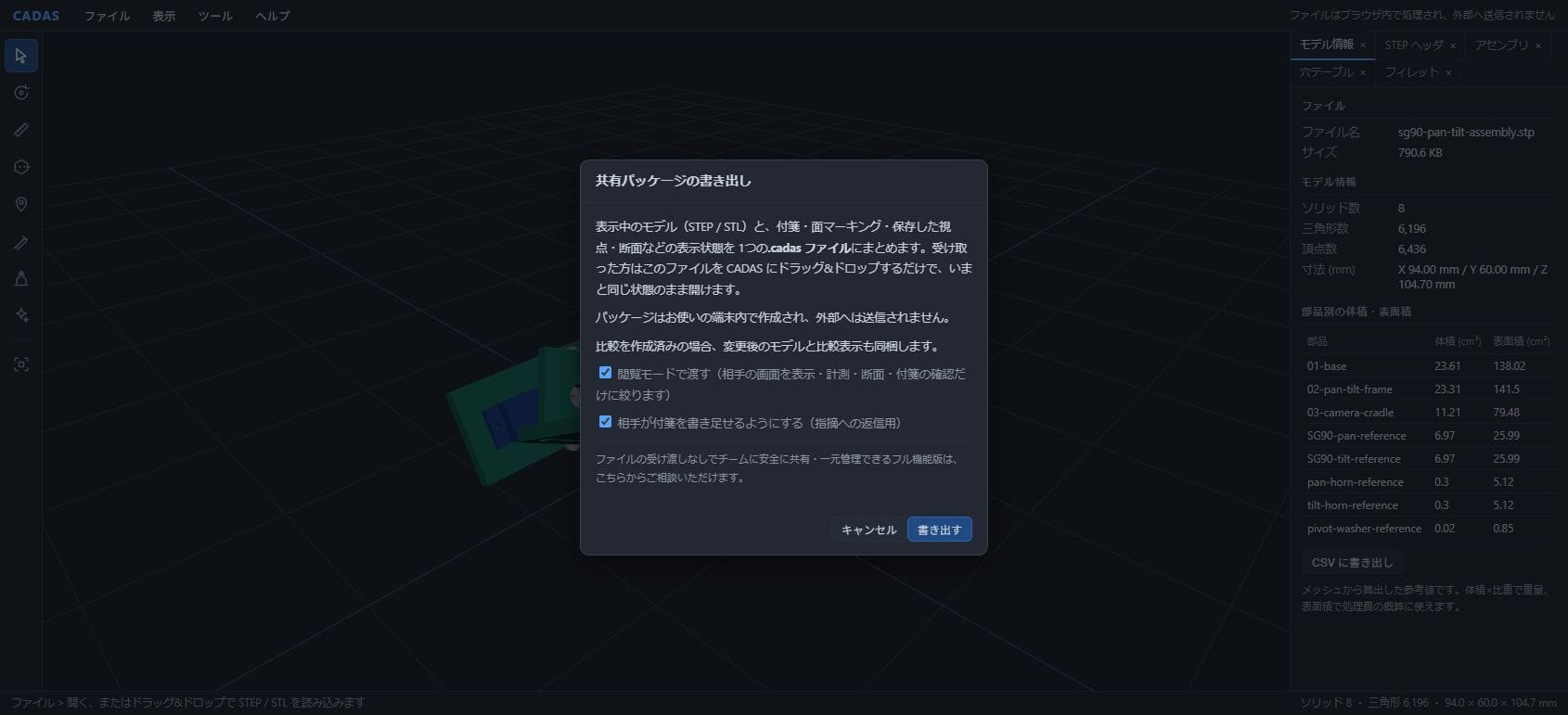Select the sidebar icon below the map pin
1568x715 pixels.
[21, 242]
